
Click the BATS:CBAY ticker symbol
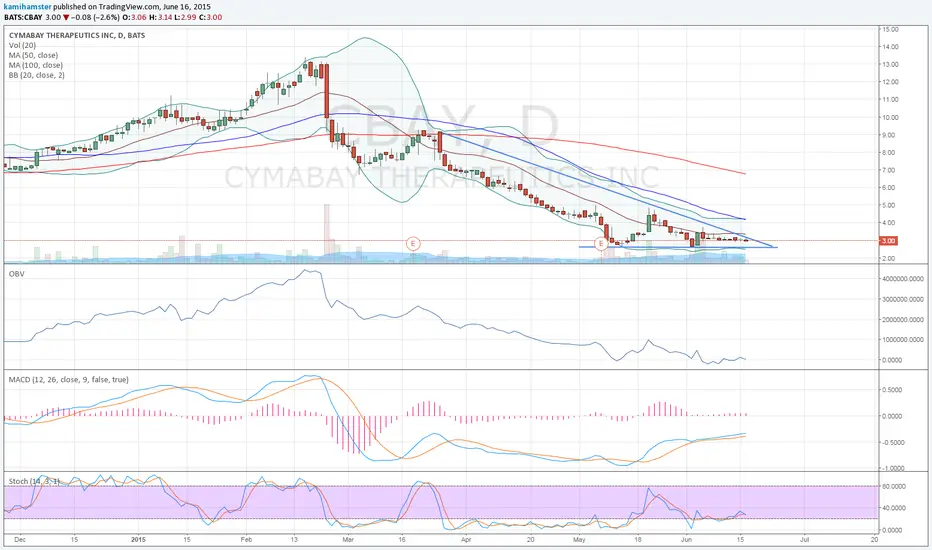point(23,17)
